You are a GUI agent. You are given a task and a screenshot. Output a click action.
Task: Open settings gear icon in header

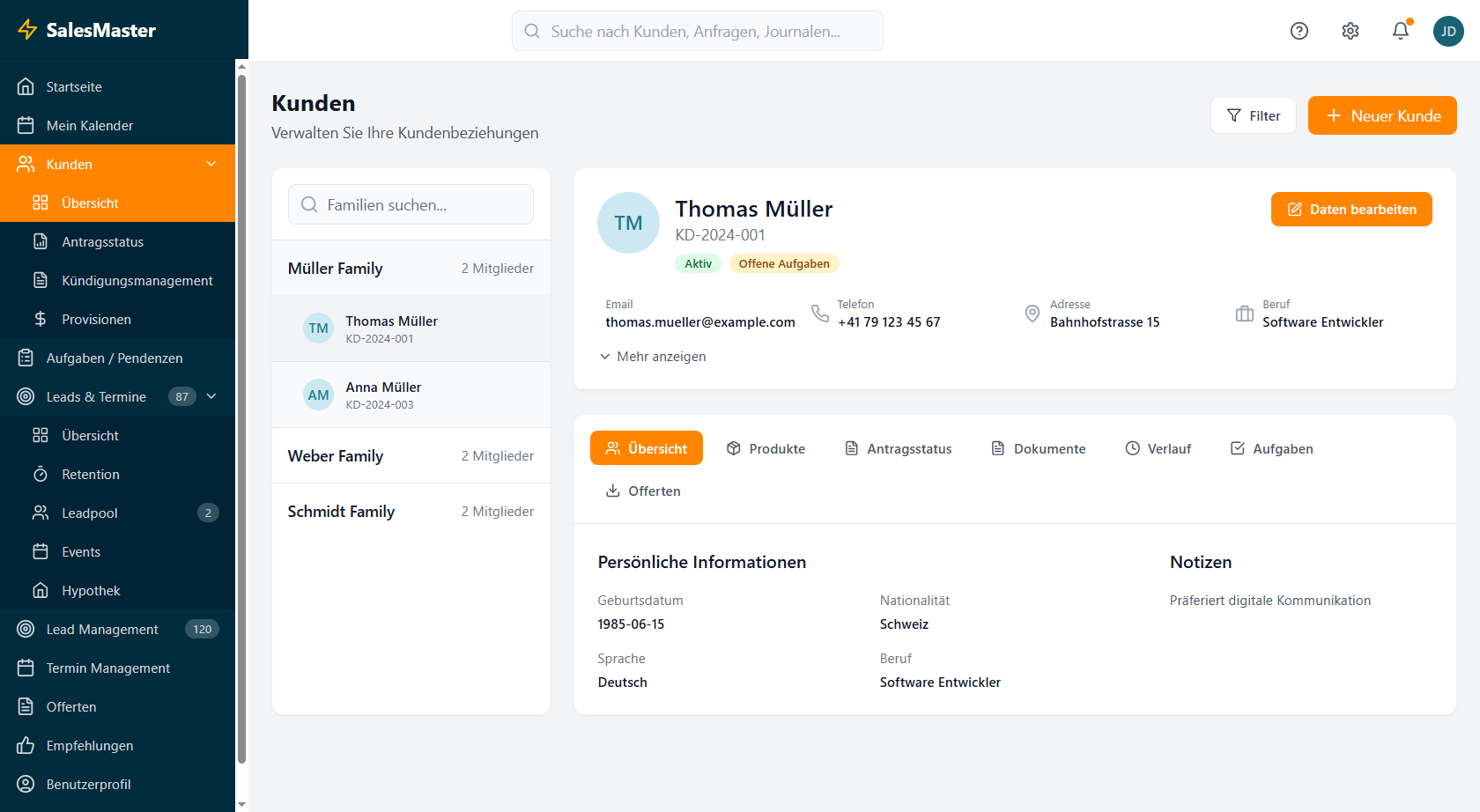(x=1350, y=32)
